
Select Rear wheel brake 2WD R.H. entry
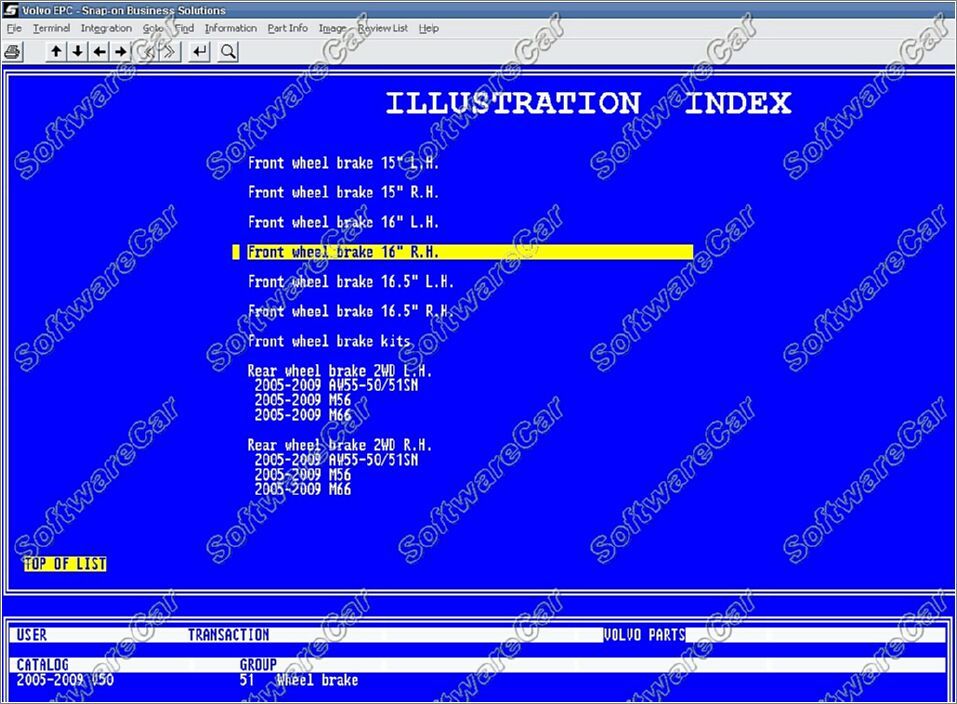tap(339, 445)
